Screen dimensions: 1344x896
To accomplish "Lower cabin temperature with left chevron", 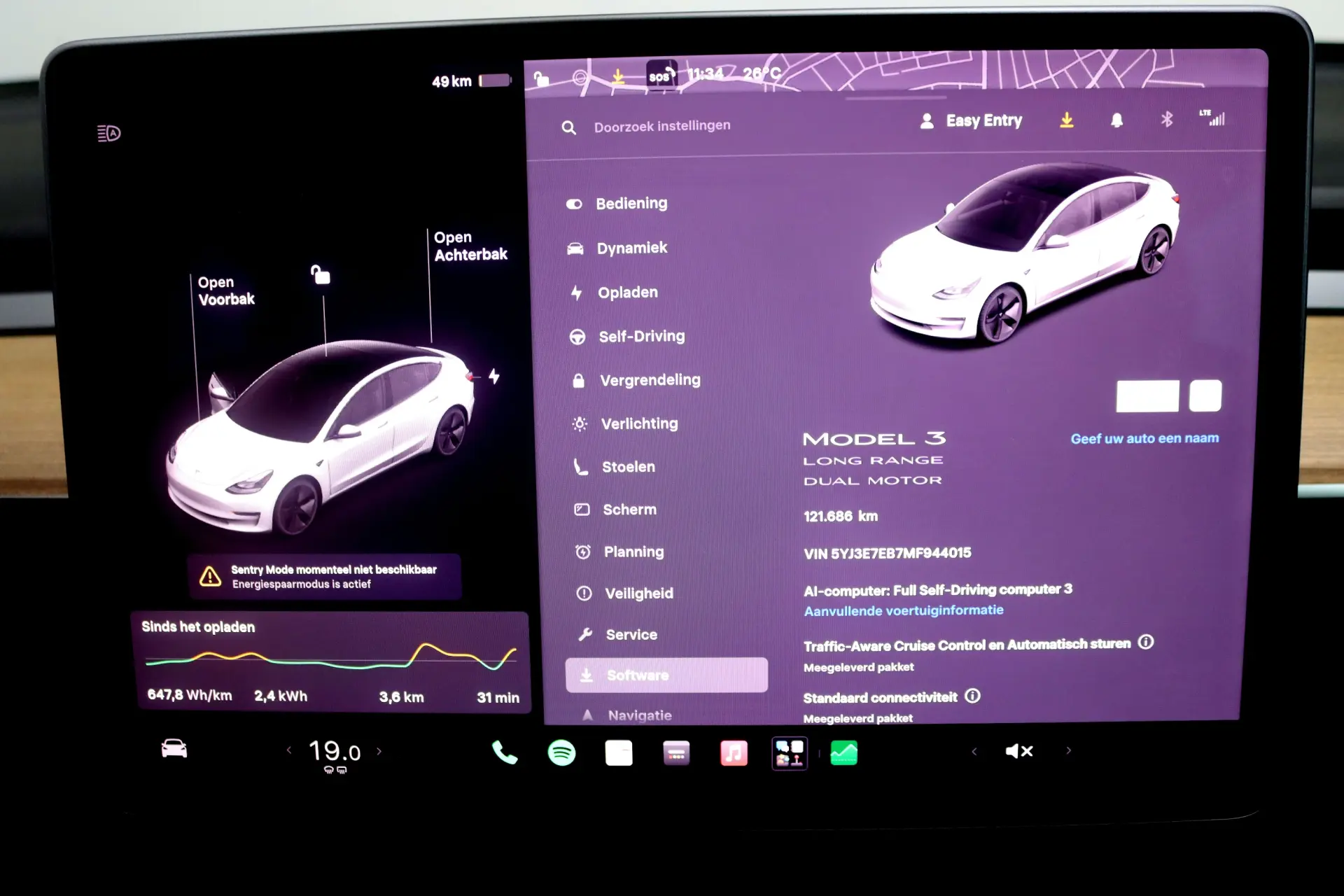I will point(289,750).
